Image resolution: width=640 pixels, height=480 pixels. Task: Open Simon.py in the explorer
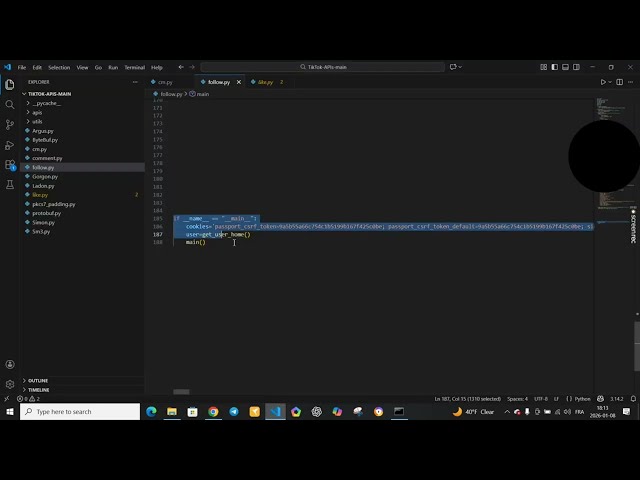(x=43, y=222)
